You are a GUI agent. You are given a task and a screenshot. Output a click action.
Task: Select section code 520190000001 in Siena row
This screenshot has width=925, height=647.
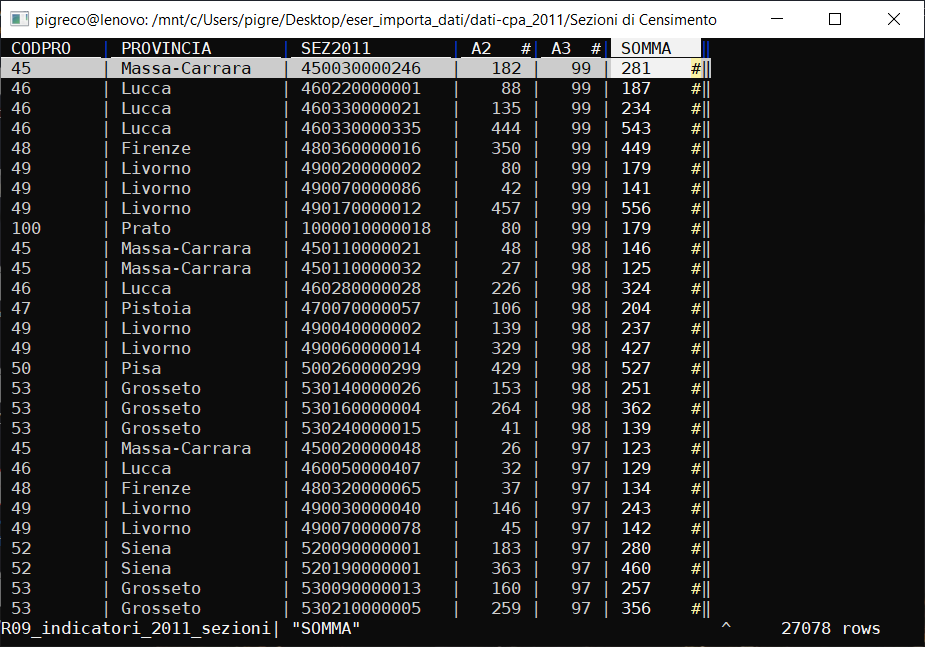(x=361, y=568)
